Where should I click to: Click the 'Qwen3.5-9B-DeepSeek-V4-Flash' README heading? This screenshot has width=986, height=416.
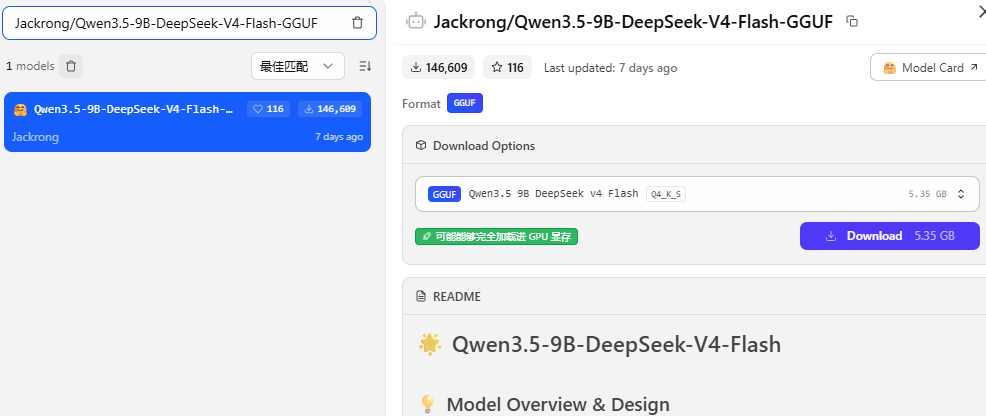[616, 344]
